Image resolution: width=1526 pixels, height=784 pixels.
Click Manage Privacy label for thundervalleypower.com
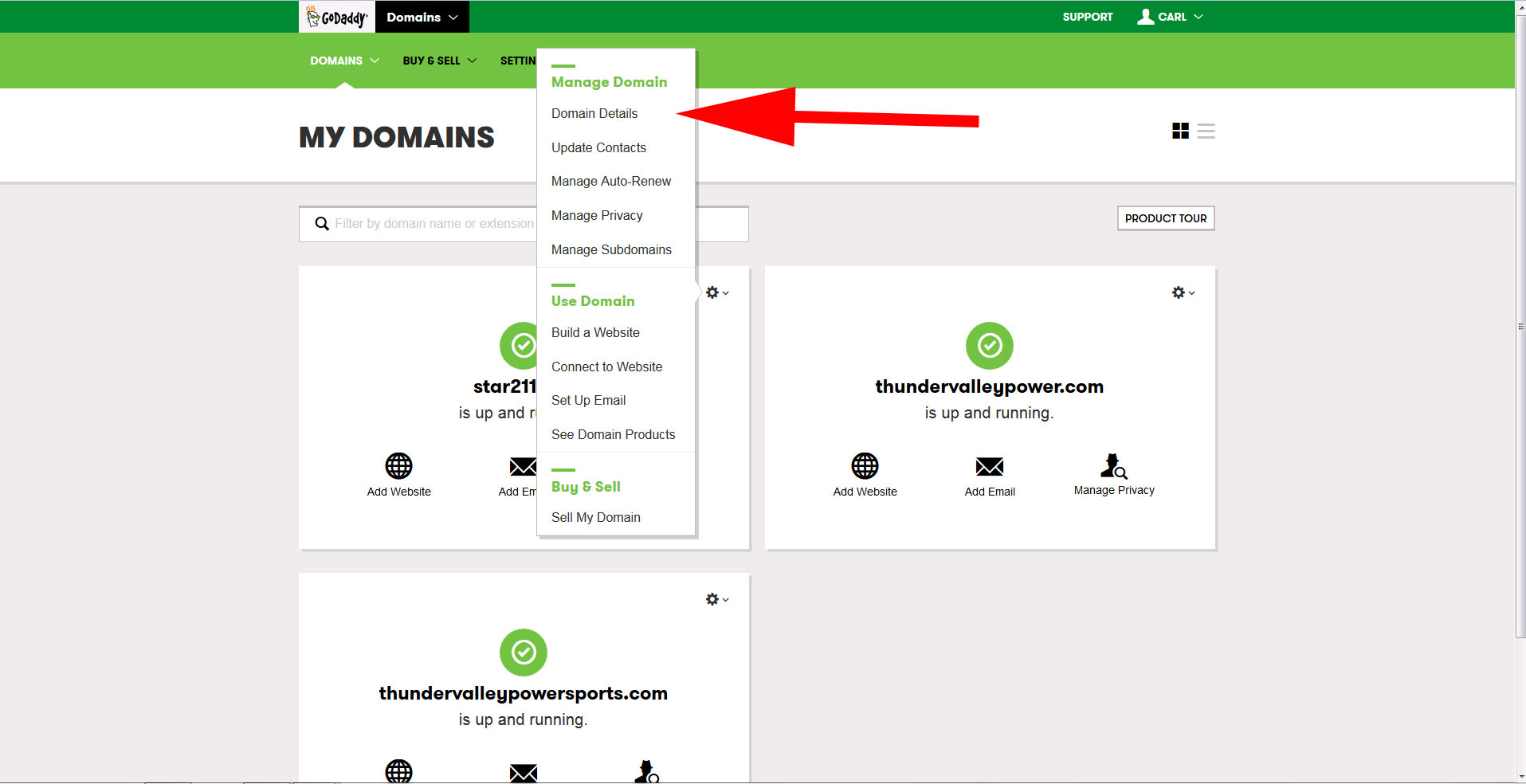pos(1114,490)
